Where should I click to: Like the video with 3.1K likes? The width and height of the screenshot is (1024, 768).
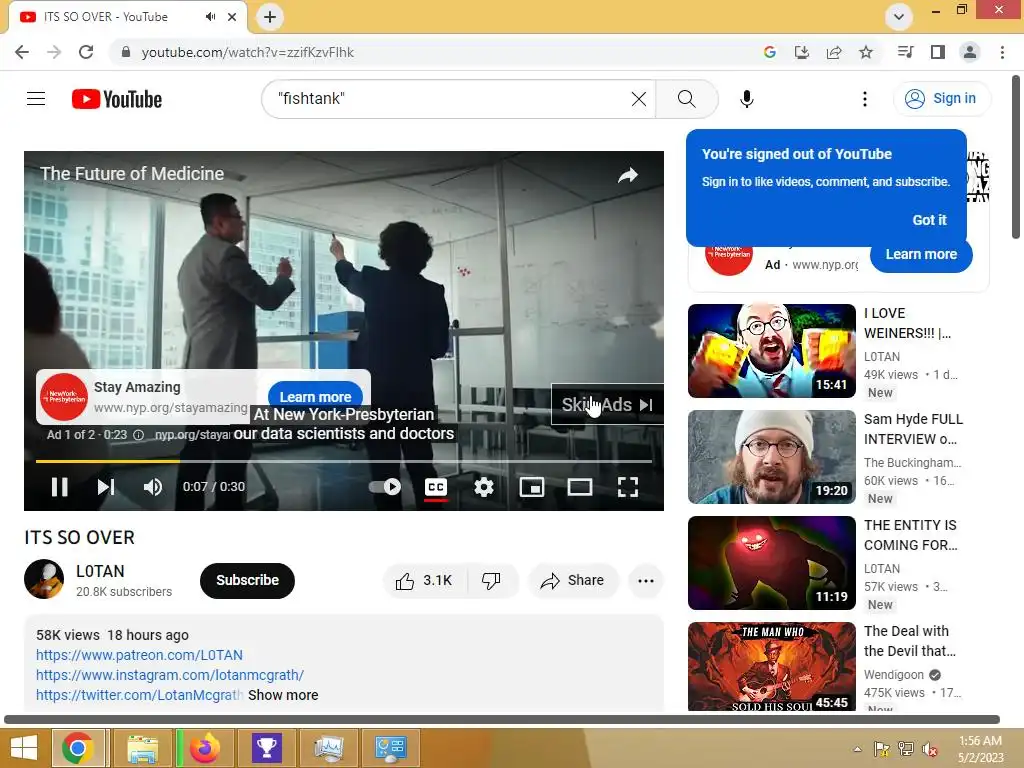tap(424, 581)
